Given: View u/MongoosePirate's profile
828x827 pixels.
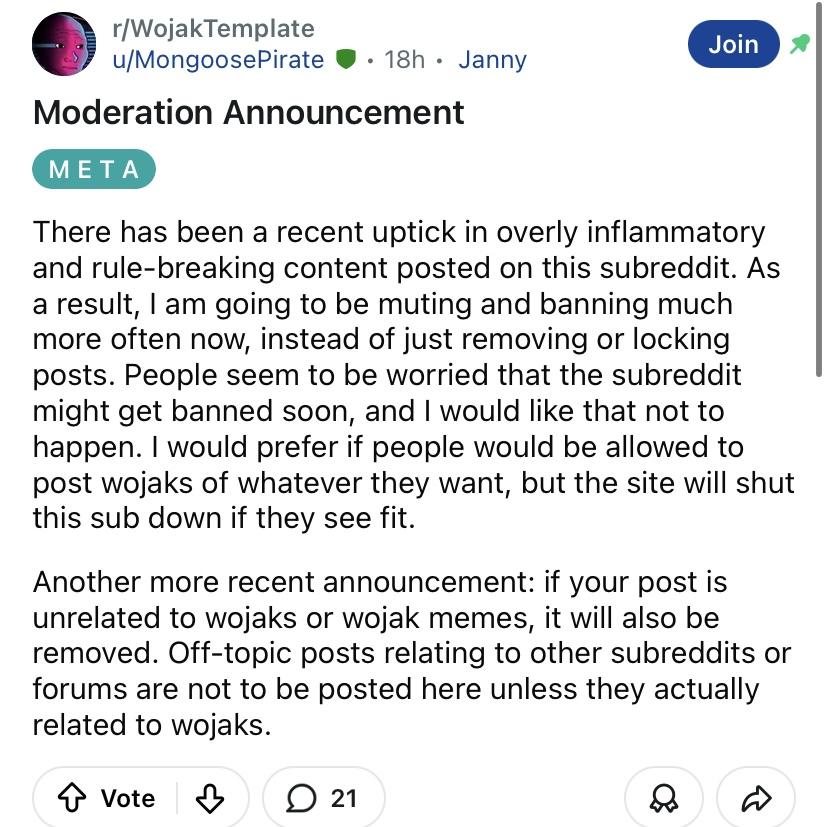Looking at the screenshot, I should tap(218, 60).
